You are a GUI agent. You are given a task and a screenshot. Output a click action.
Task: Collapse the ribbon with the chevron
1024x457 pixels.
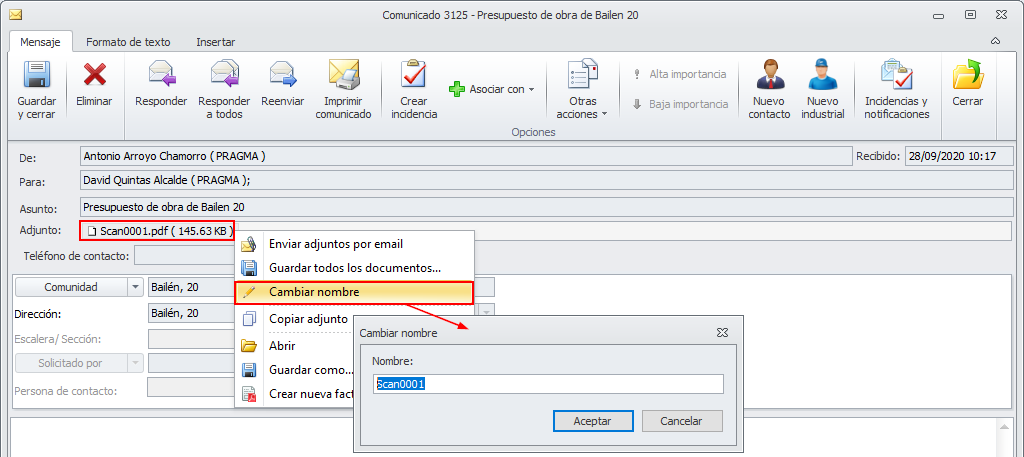[995, 41]
